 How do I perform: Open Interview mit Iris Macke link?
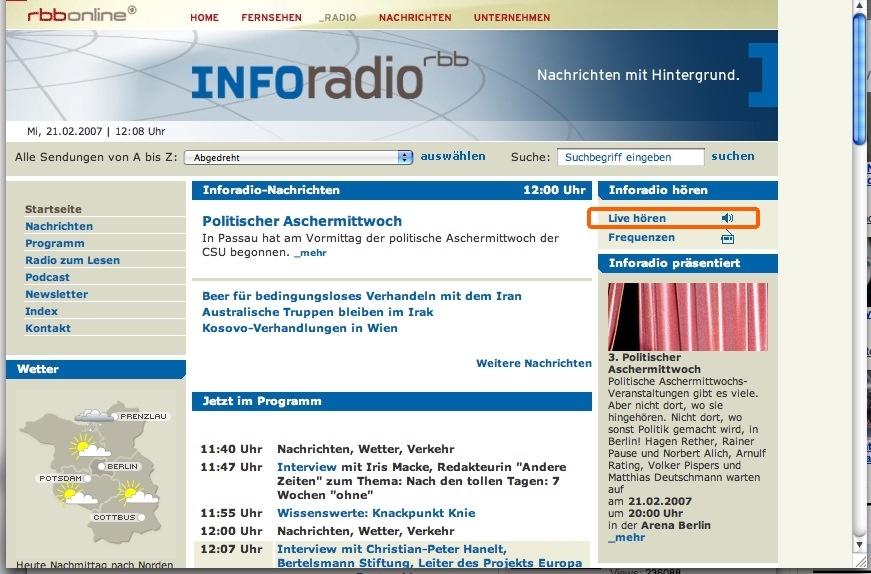tap(307, 467)
